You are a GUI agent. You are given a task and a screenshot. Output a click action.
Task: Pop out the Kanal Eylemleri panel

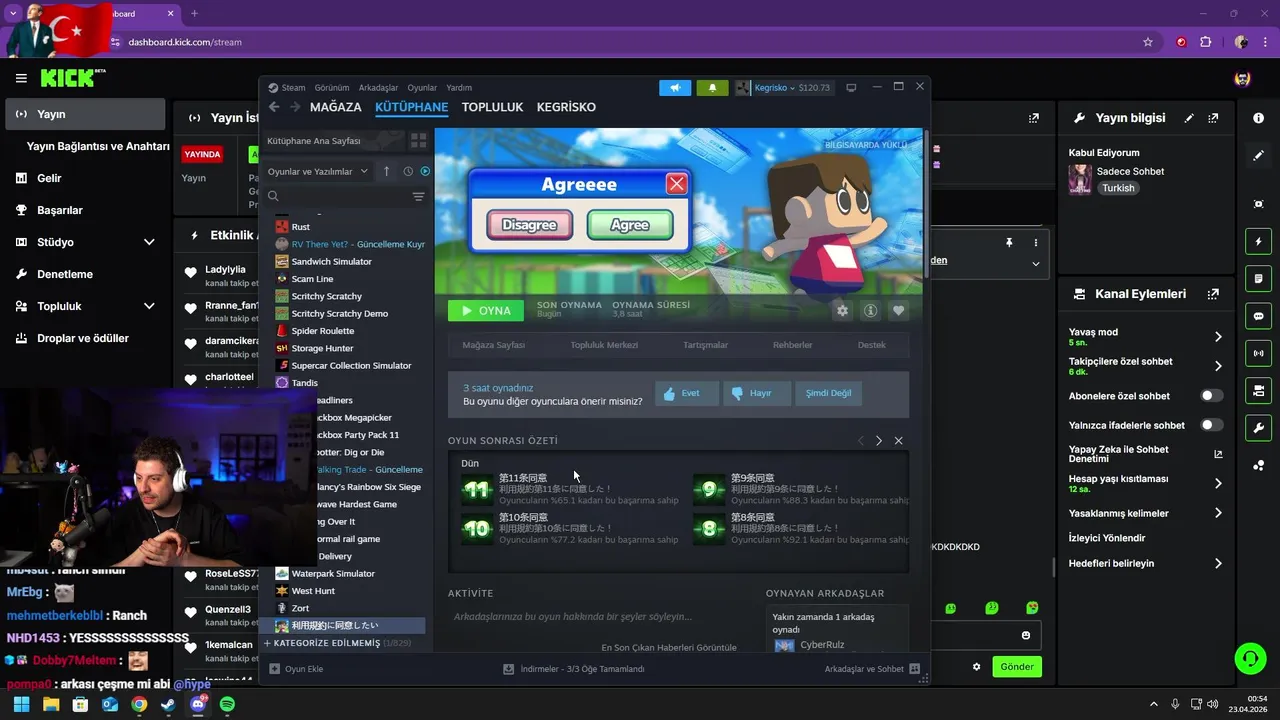click(1213, 294)
